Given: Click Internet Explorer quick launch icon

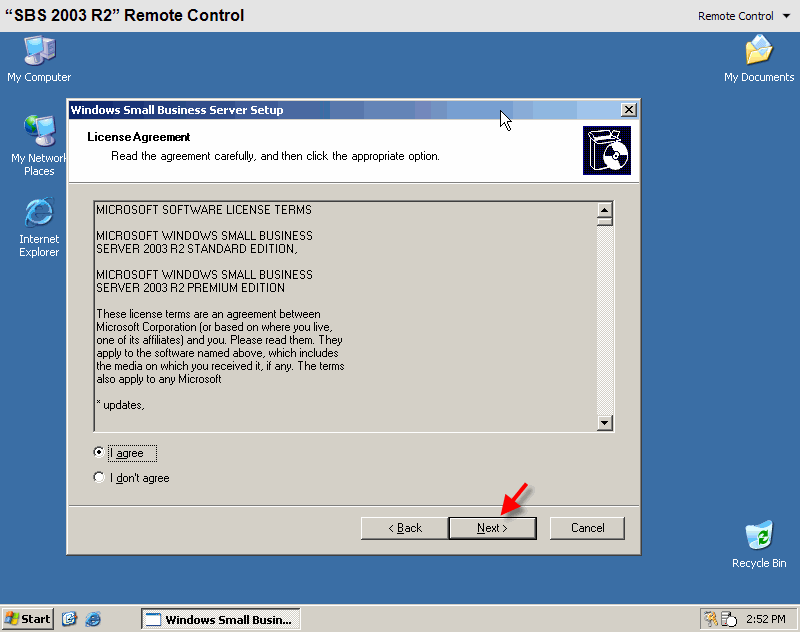Looking at the screenshot, I should point(93,619).
